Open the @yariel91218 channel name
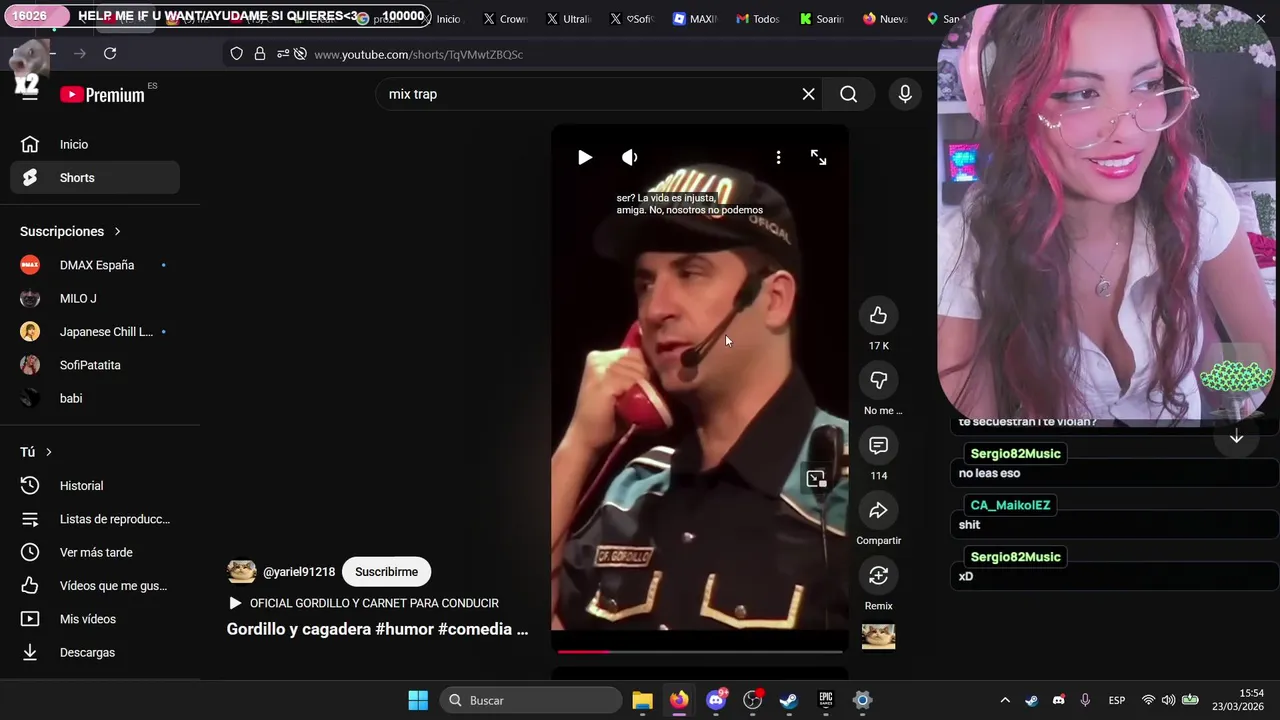The height and width of the screenshot is (720, 1280). click(x=299, y=572)
